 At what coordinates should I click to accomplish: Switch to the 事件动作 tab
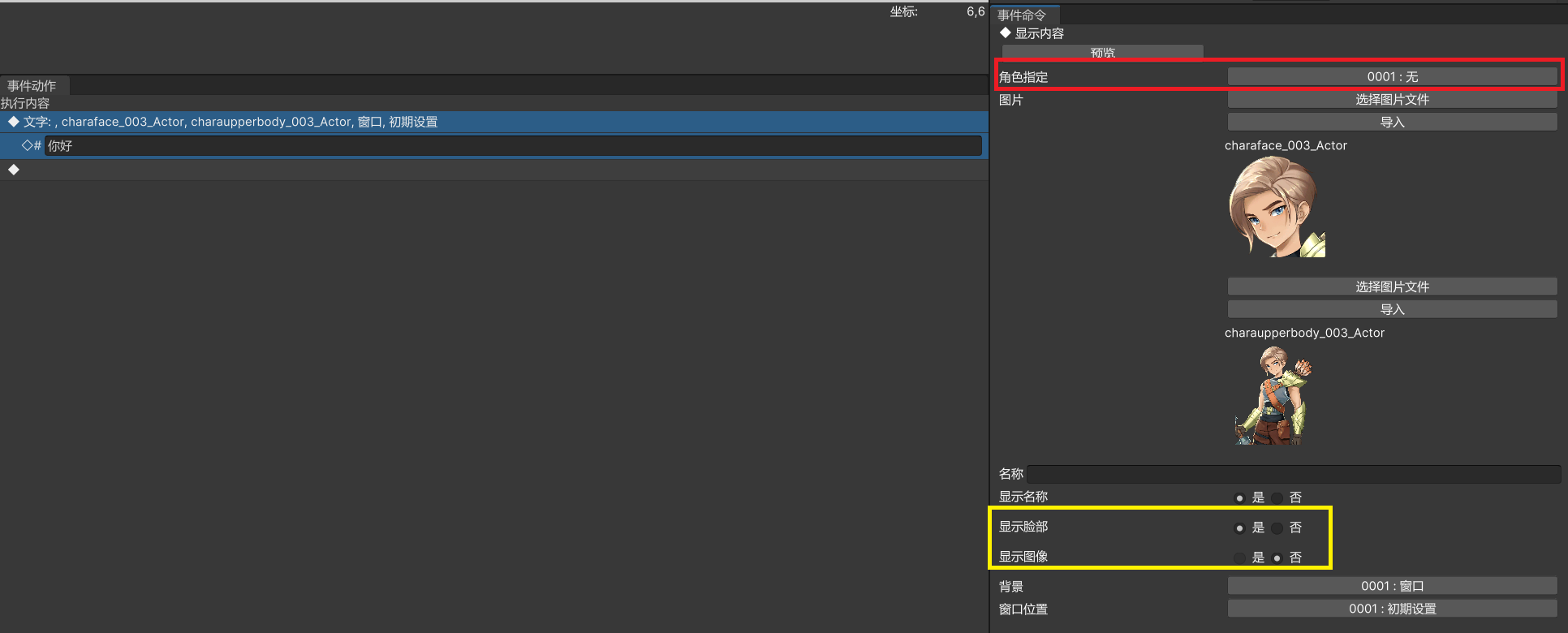(32, 86)
